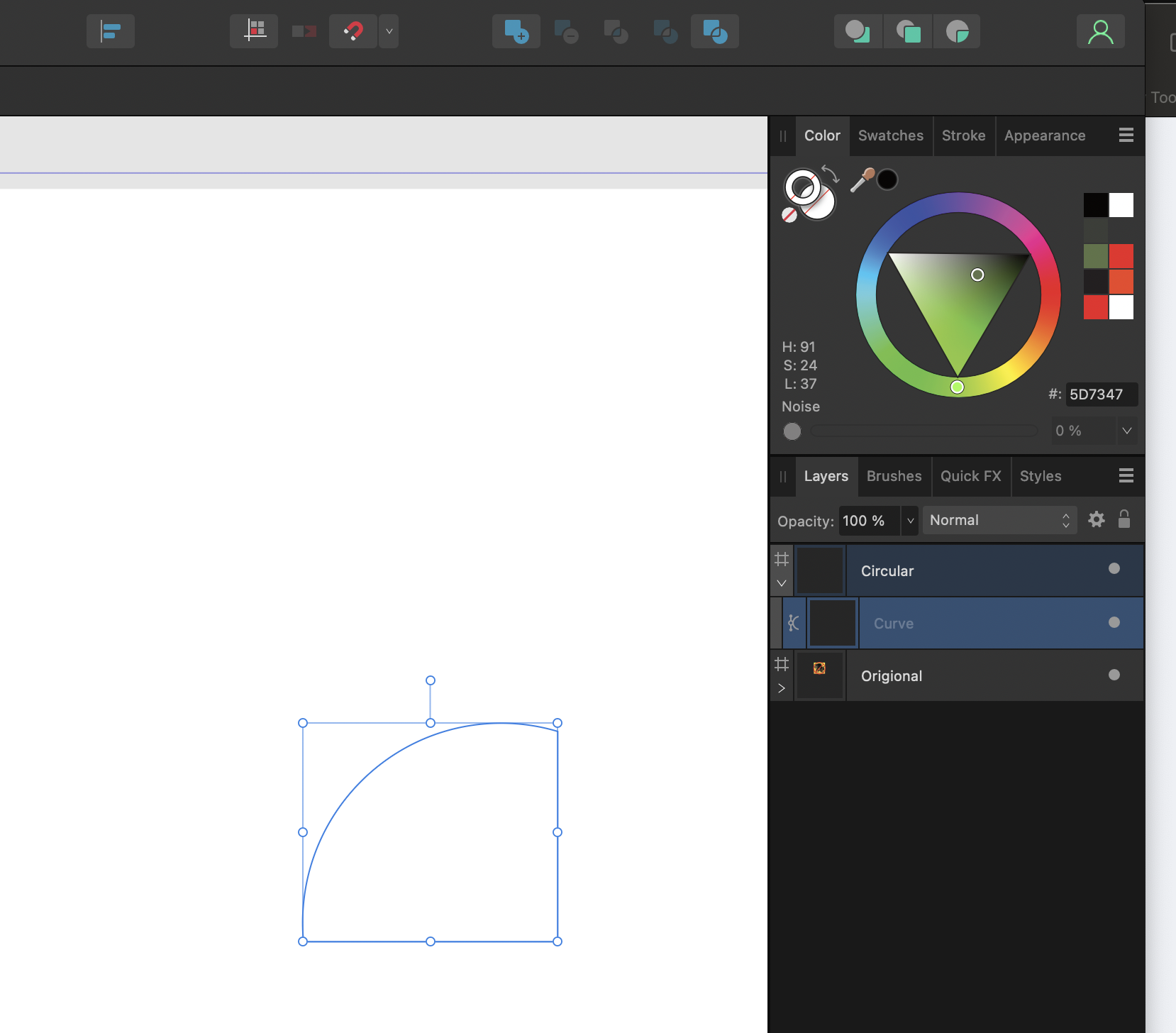Screen dimensions: 1176x1033
Task: Toggle the Force Pixel Alignment icon
Action: tap(254, 31)
